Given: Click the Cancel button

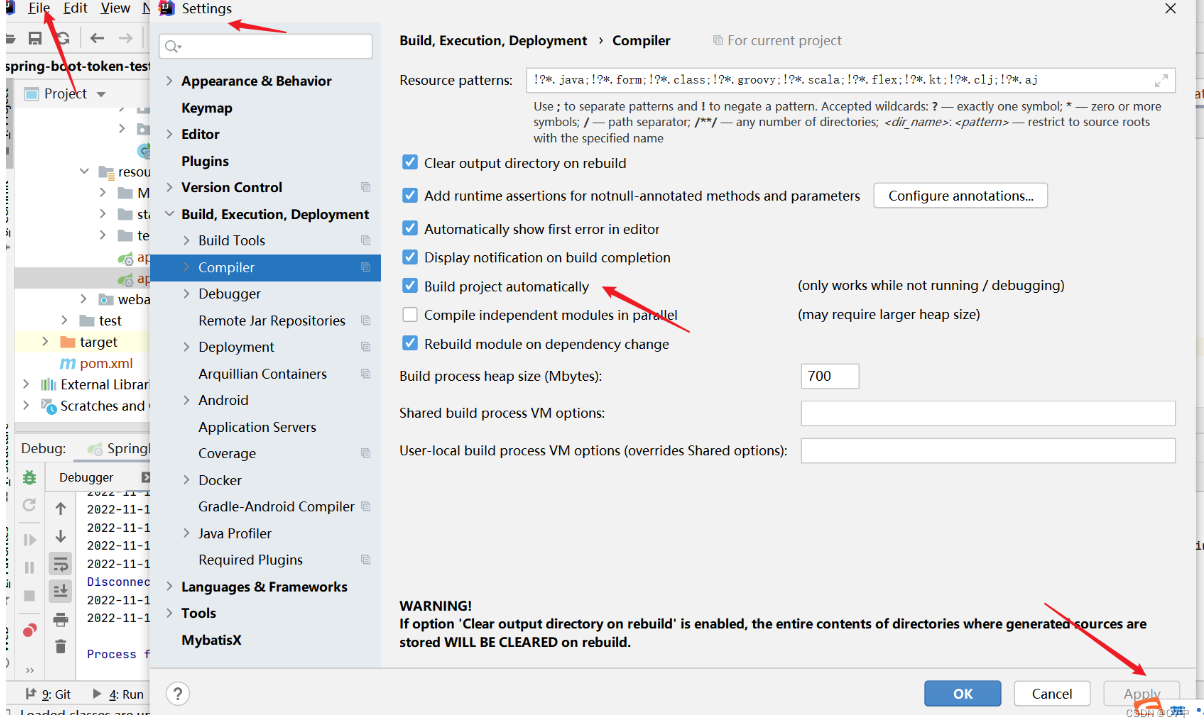Looking at the screenshot, I should (x=1052, y=693).
